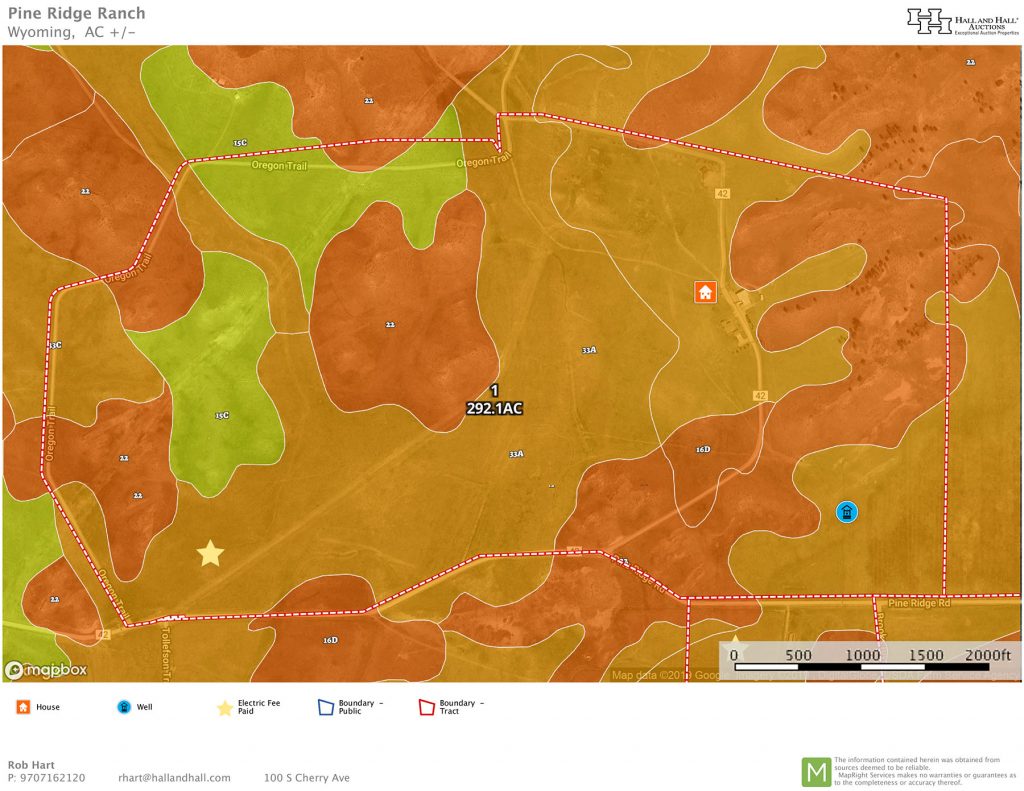Click the Well icon in the legend
The image size is (1024, 791).
tap(123, 707)
